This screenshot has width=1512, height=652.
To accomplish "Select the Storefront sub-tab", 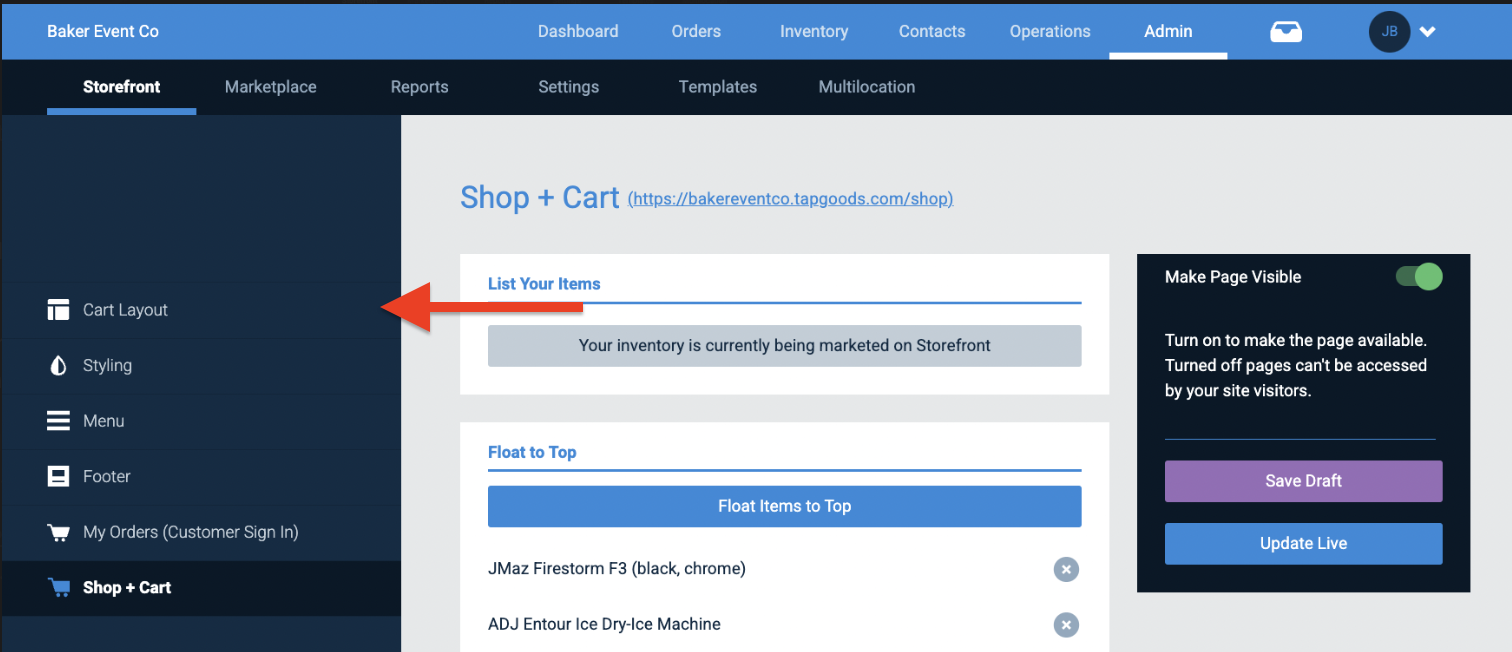I will pyautogui.click(x=122, y=87).
